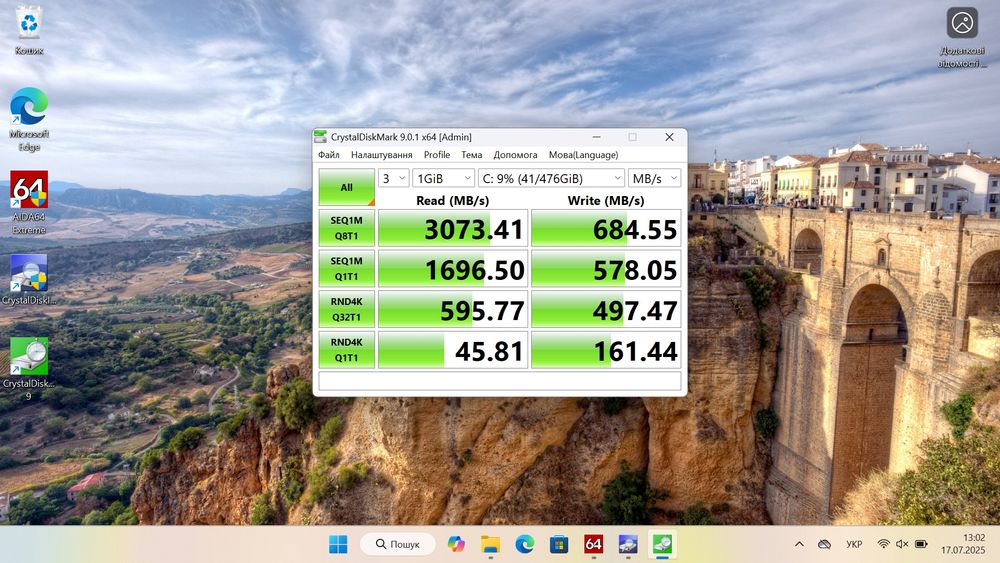Viewport: 1000px width, 563px height.
Task: Click the battery status tray icon
Action: [x=921, y=544]
